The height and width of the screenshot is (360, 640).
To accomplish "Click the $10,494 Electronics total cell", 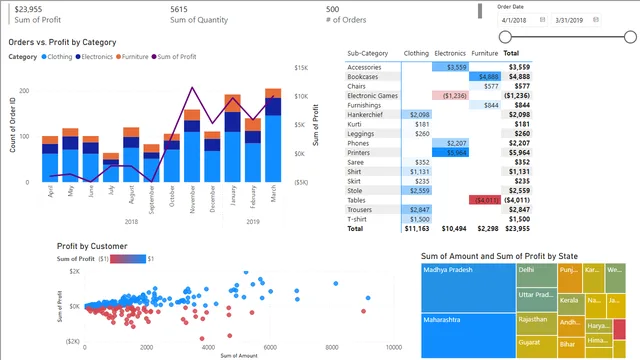I will [x=453, y=229].
